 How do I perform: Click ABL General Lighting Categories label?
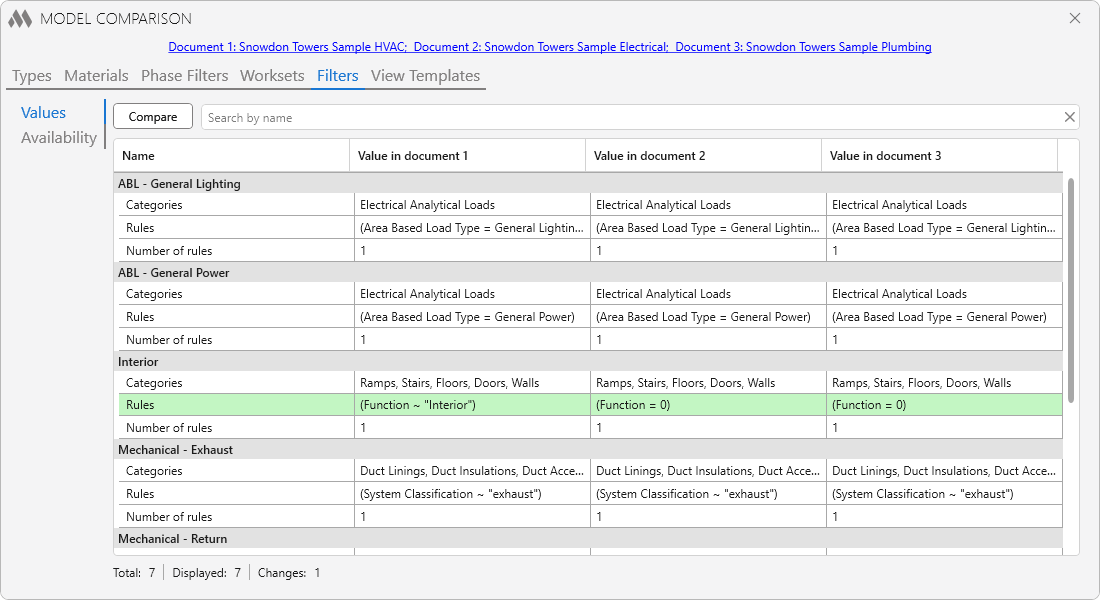154,205
